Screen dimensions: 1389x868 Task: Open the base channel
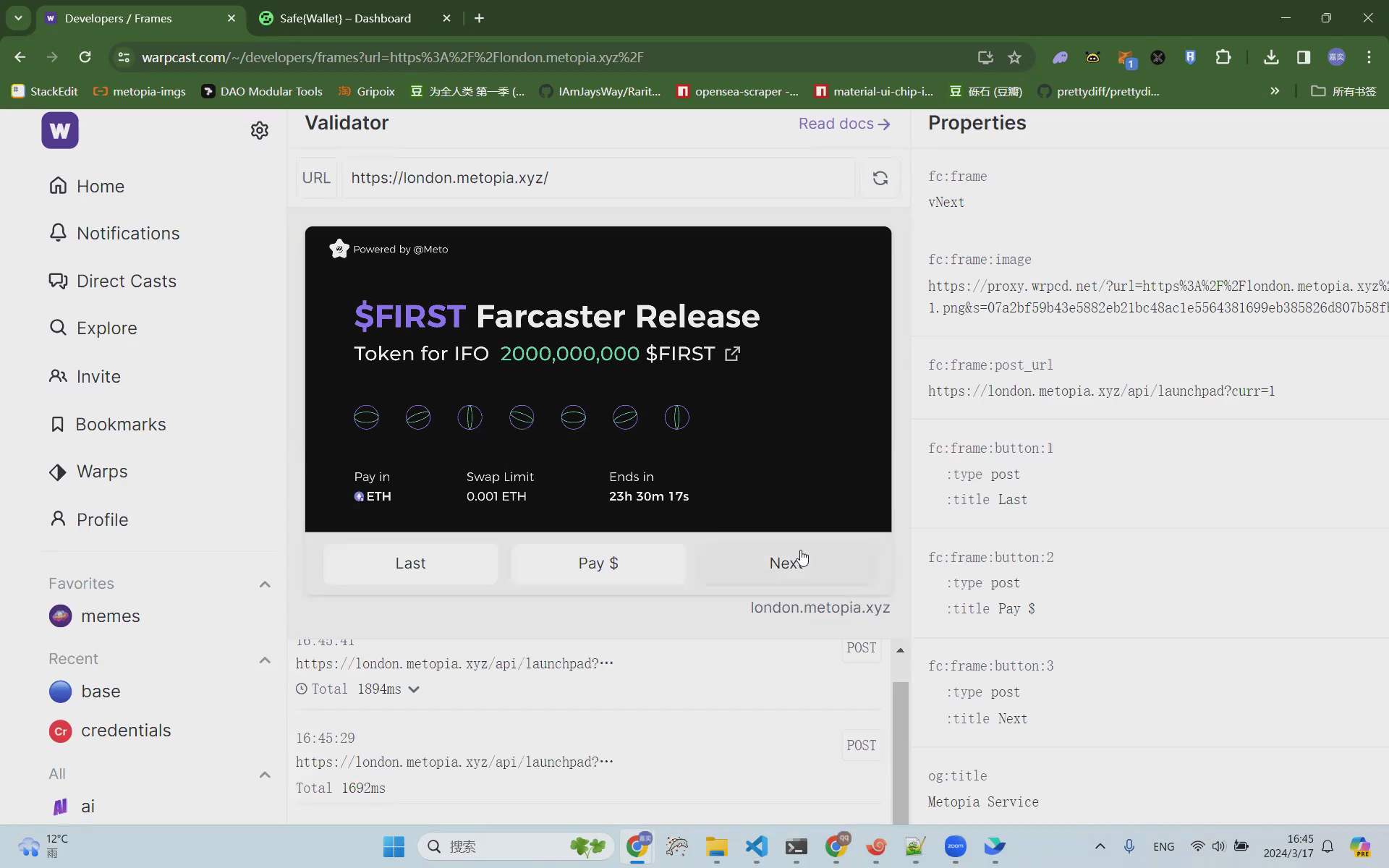coord(85,692)
